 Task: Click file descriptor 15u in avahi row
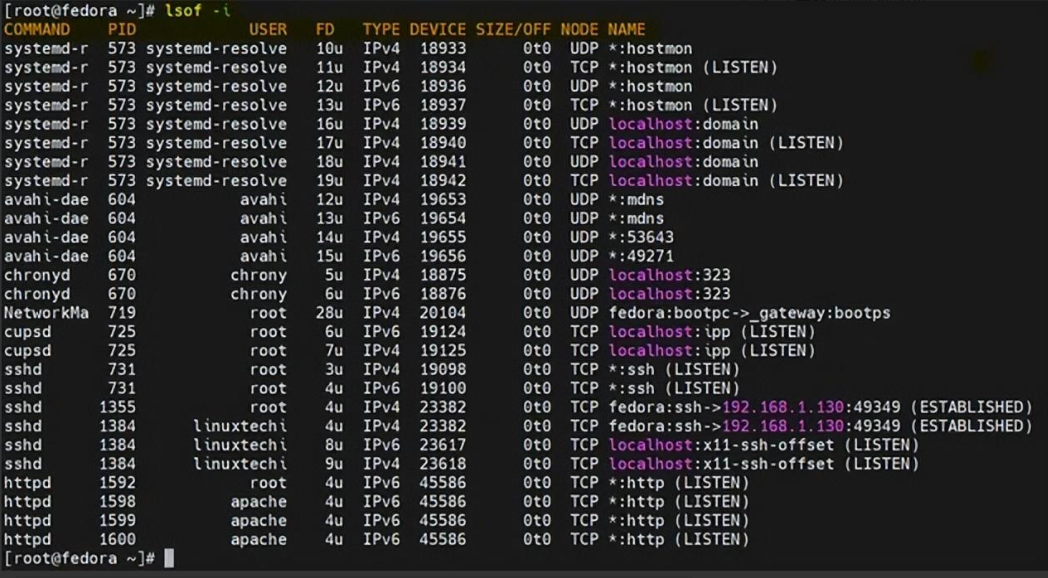click(330, 256)
